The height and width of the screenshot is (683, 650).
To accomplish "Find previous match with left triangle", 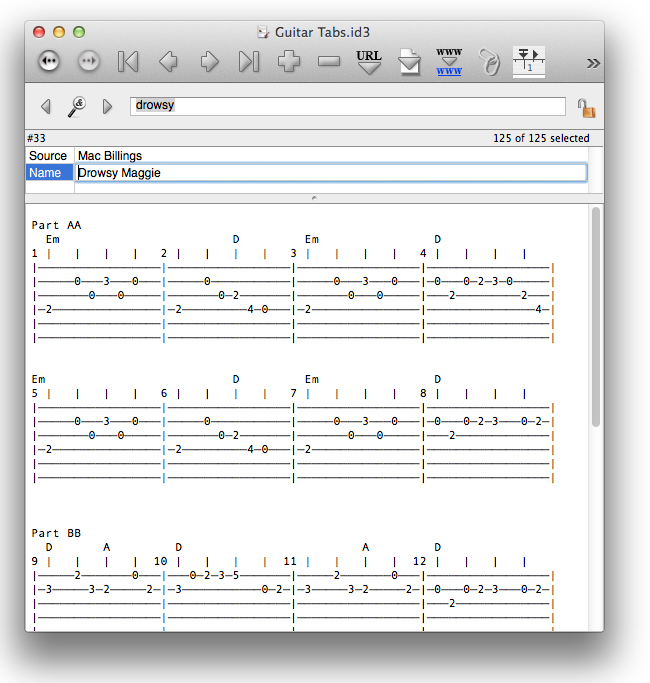I will 46,106.
